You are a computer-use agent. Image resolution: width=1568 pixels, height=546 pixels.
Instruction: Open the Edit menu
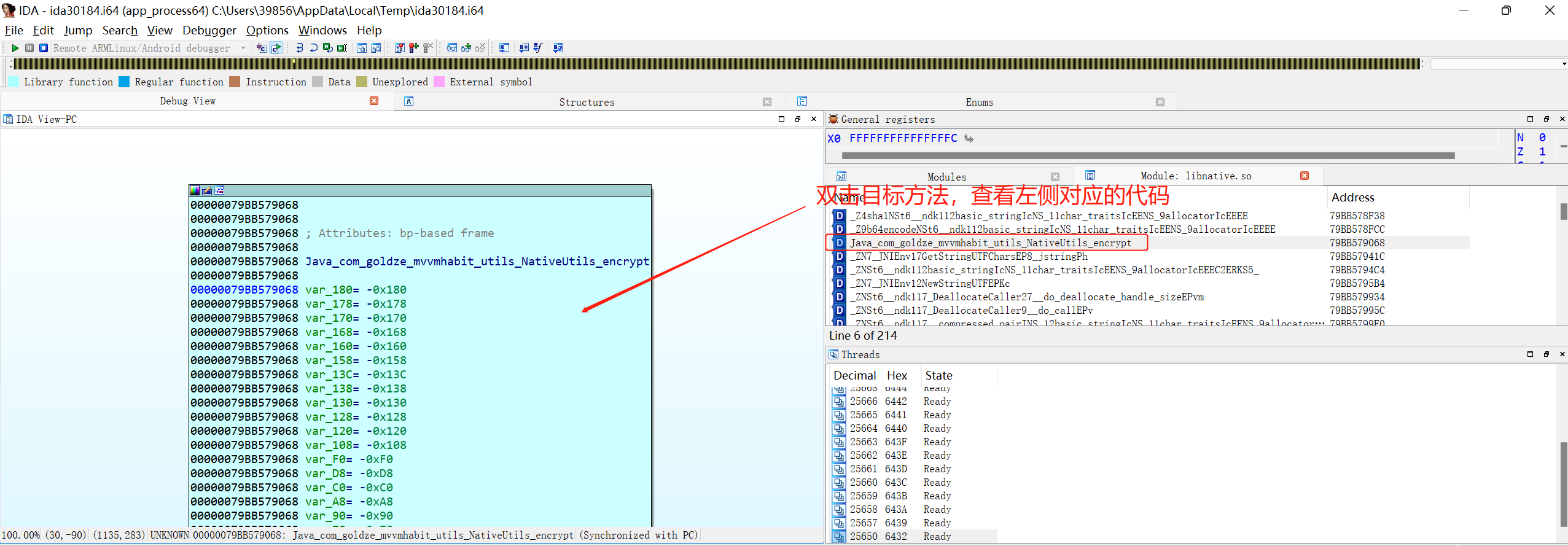tap(43, 30)
